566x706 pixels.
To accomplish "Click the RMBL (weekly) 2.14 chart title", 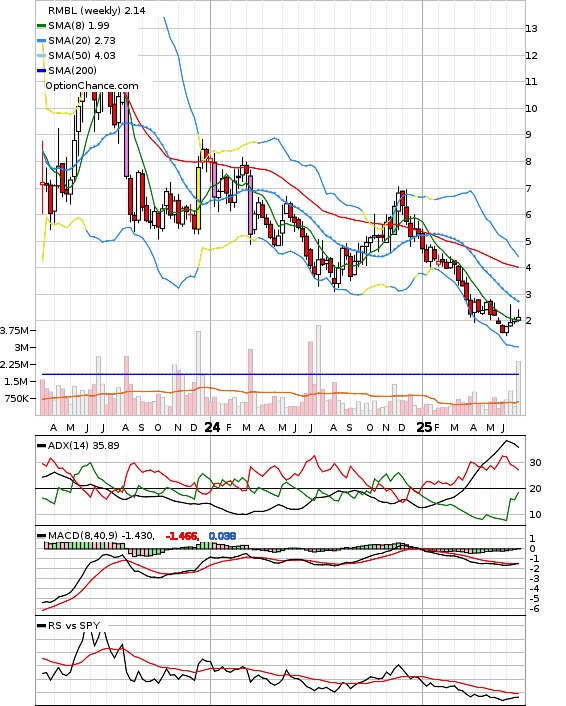I will click(97, 10).
